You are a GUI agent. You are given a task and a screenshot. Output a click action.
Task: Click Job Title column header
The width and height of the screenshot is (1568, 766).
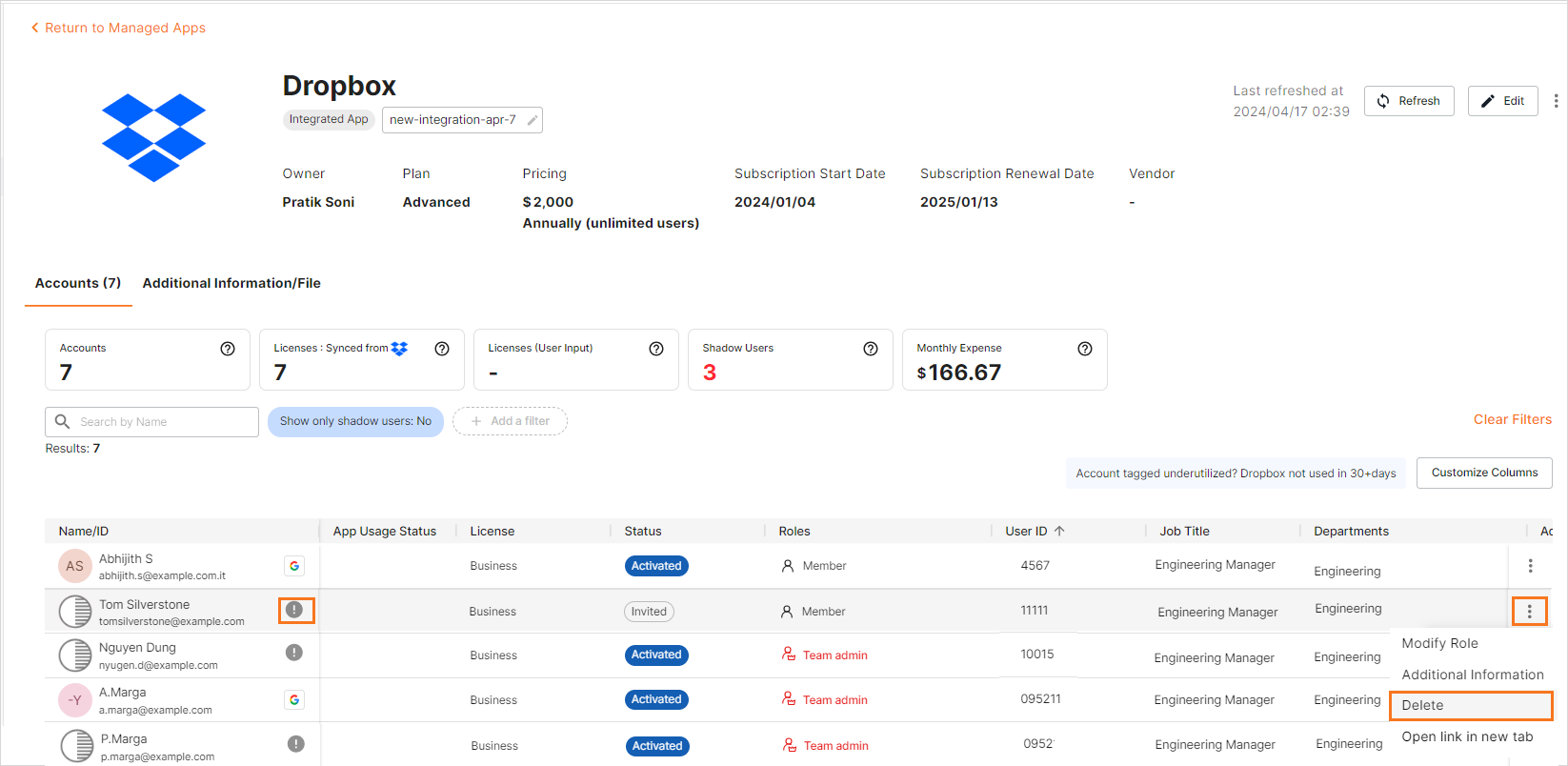click(x=1184, y=531)
